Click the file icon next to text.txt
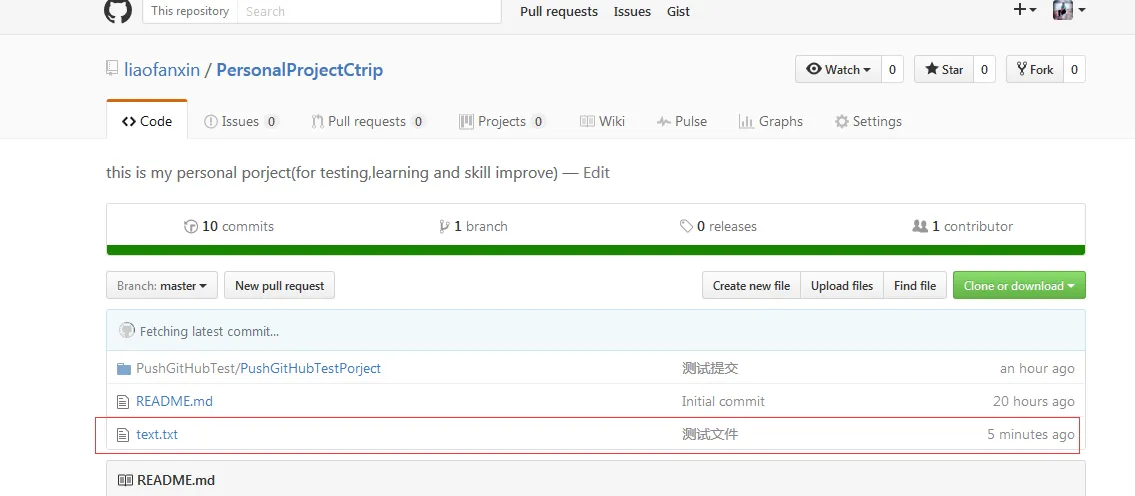Image resolution: width=1135 pixels, height=496 pixels. point(122,434)
